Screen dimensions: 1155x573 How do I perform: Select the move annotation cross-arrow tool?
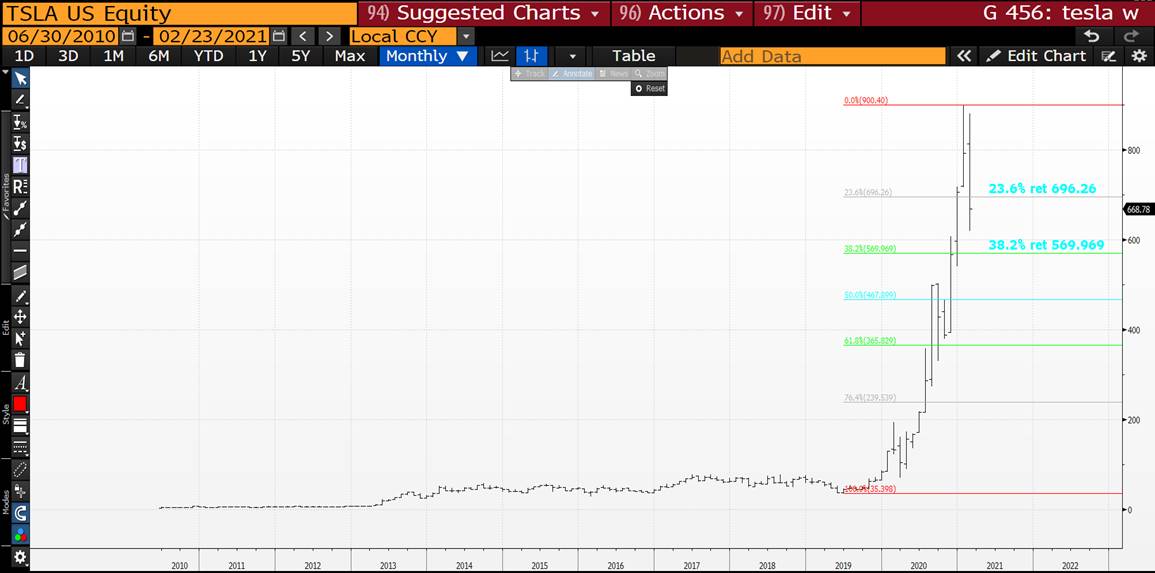[21, 317]
